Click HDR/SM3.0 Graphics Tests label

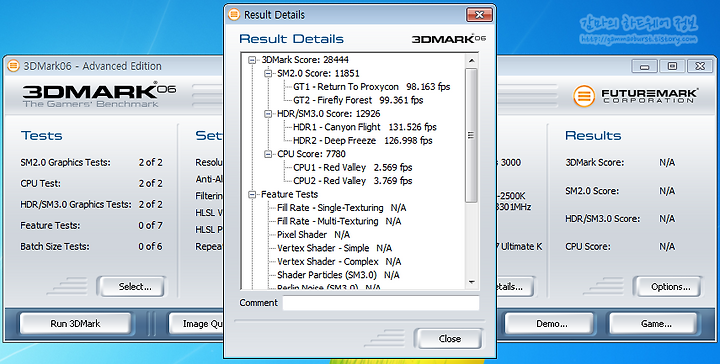pyautogui.click(x=76, y=205)
